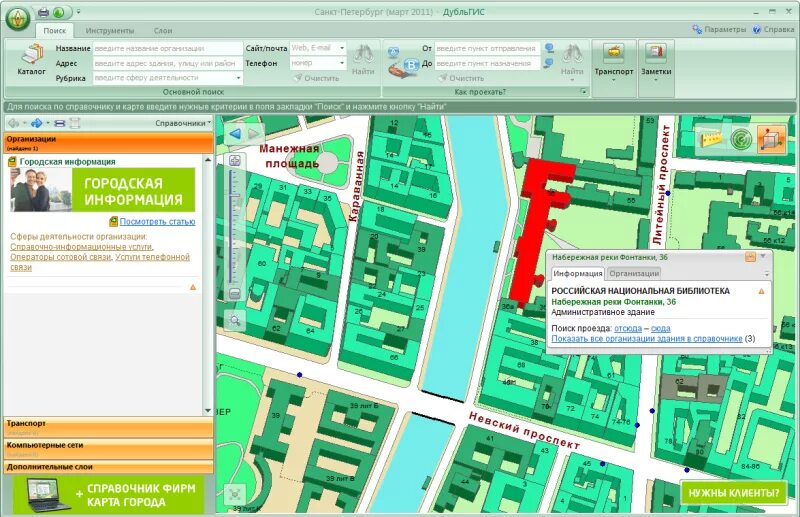The image size is (800, 517).
Task: Go forward with blue arrow in directory panel
Action: point(36,123)
